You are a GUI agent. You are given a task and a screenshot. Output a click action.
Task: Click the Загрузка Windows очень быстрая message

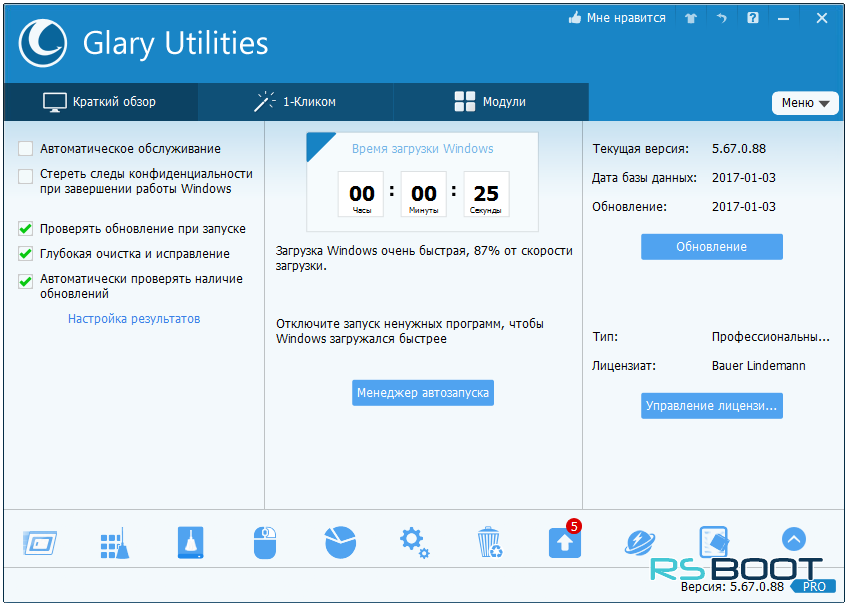click(x=424, y=258)
